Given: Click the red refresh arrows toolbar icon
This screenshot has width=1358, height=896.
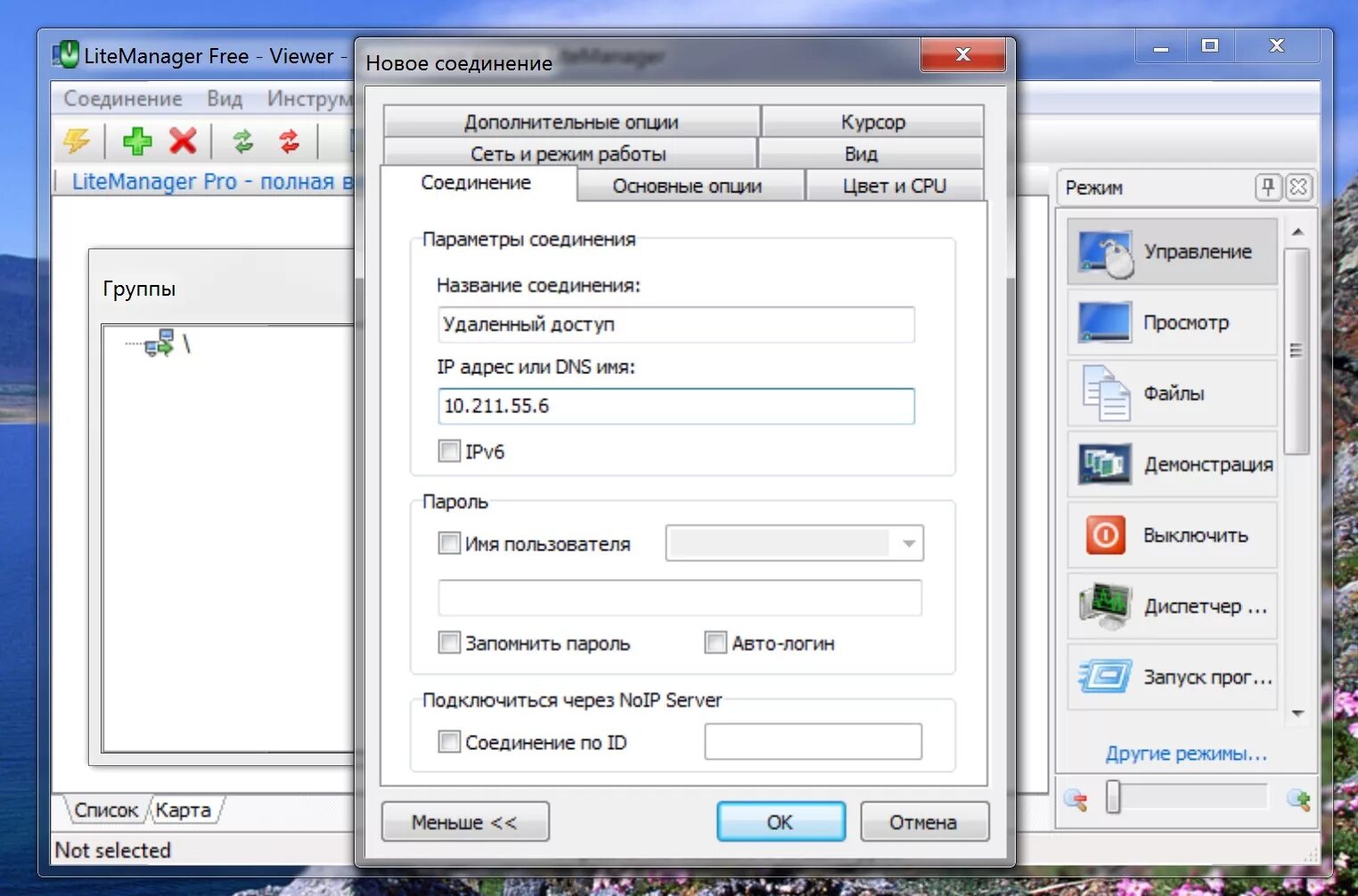Looking at the screenshot, I should pos(289,141).
